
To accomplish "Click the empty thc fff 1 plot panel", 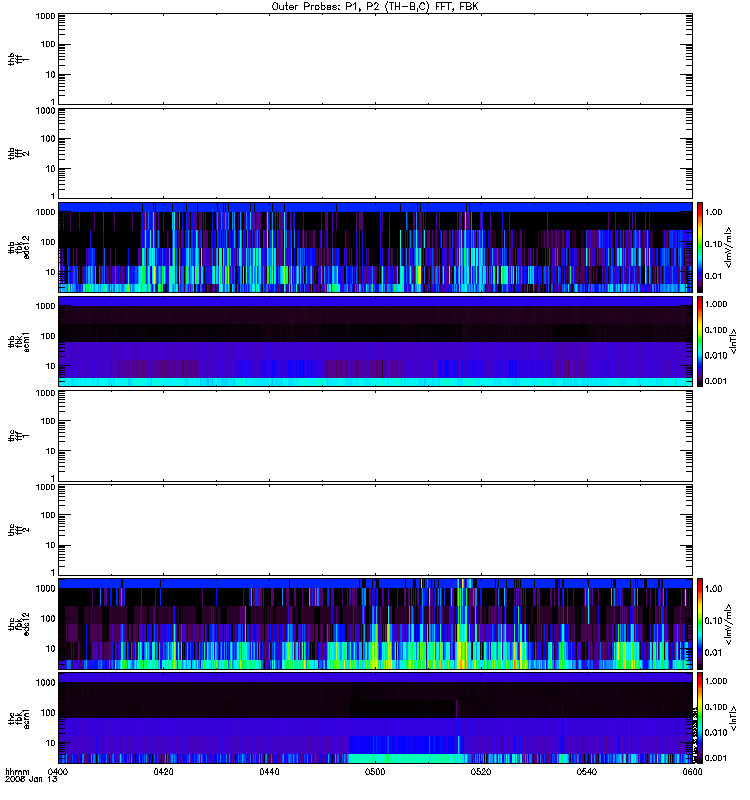I will point(376,436).
